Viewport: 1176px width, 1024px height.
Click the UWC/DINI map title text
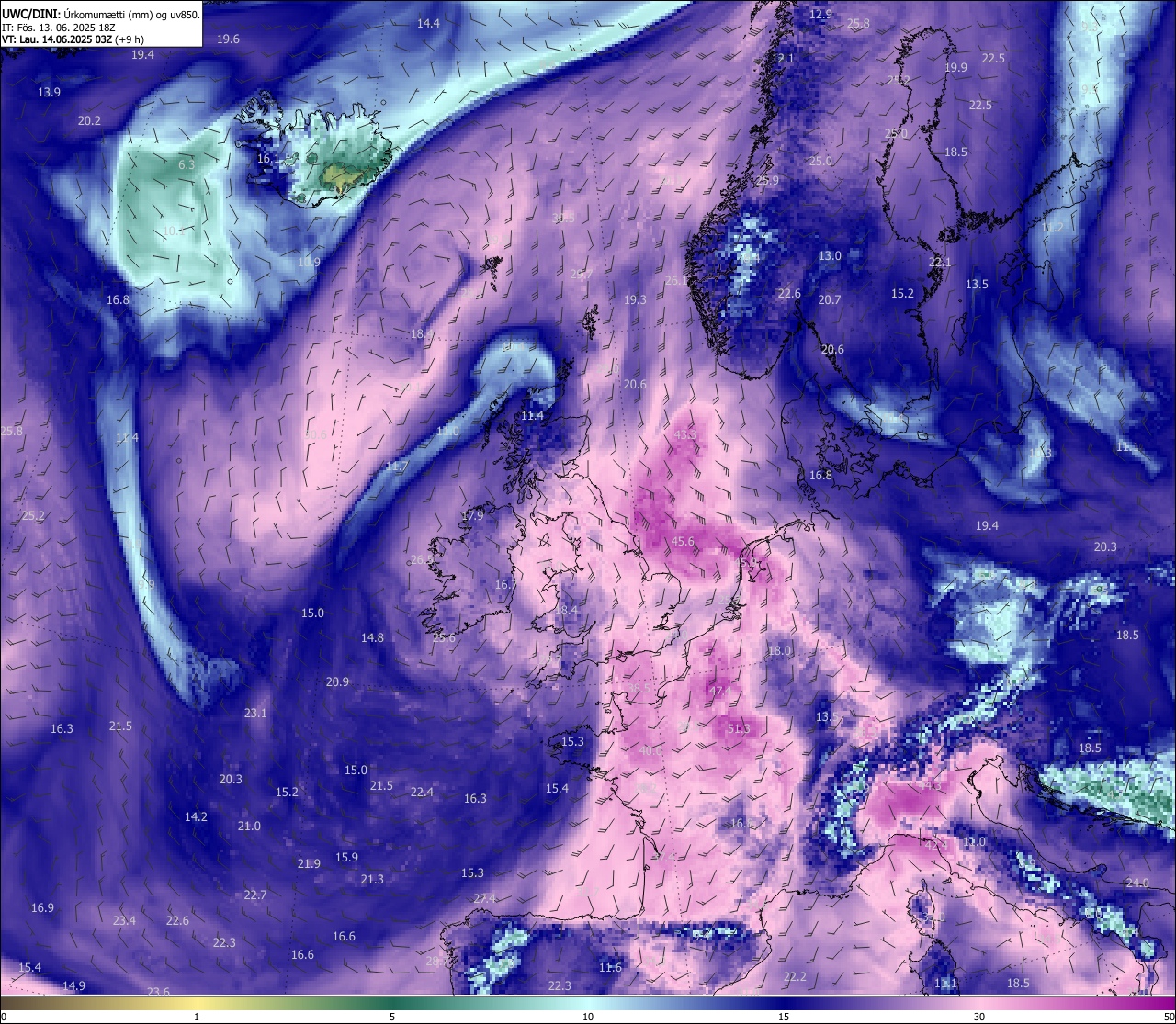pos(101,15)
